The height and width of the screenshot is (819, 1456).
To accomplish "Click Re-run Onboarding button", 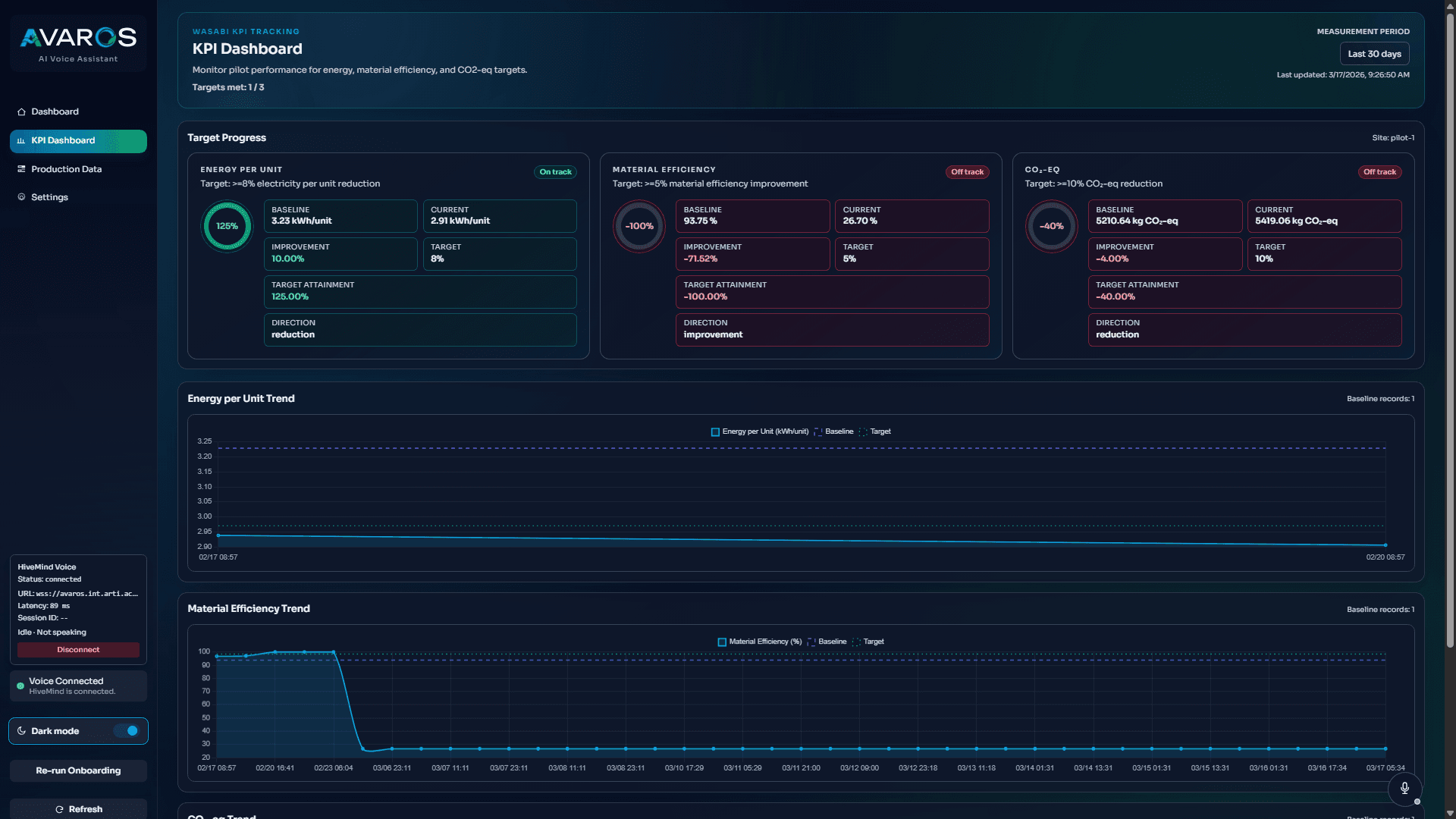I will pyautogui.click(x=78, y=770).
